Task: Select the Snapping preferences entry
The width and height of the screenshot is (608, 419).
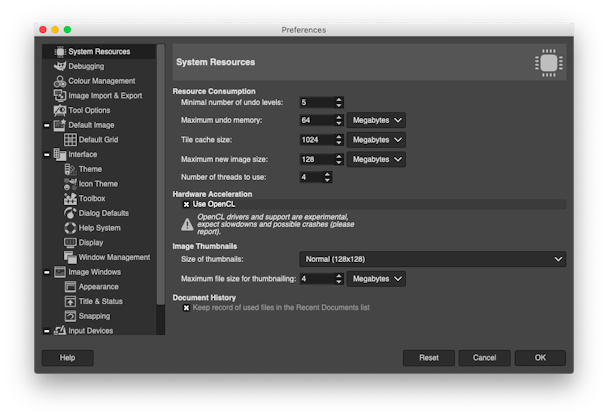Action: (x=94, y=316)
